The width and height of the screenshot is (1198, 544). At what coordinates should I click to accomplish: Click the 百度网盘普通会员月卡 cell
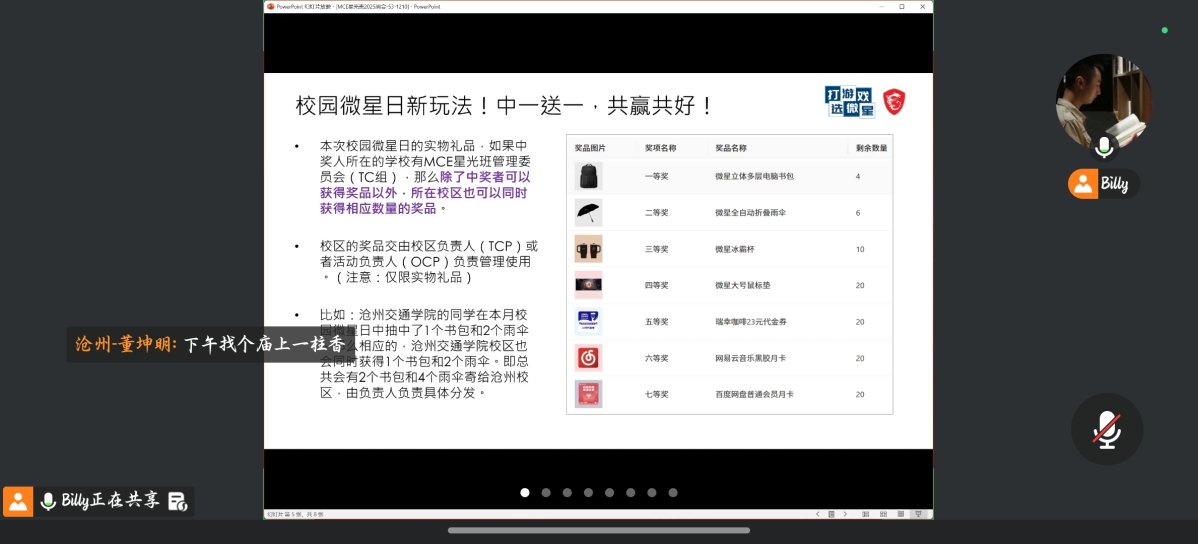(754, 394)
